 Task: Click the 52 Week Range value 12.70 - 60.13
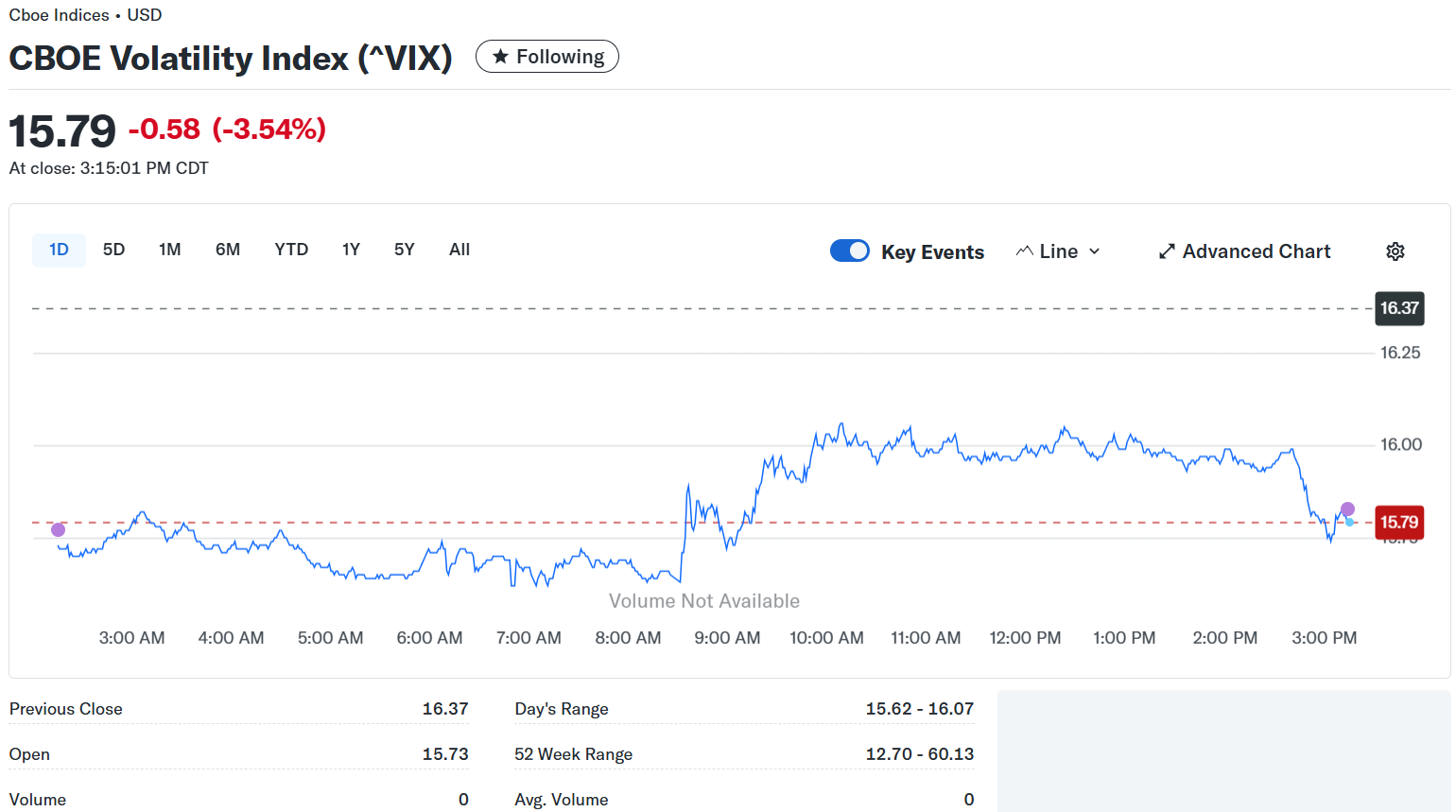(x=920, y=754)
